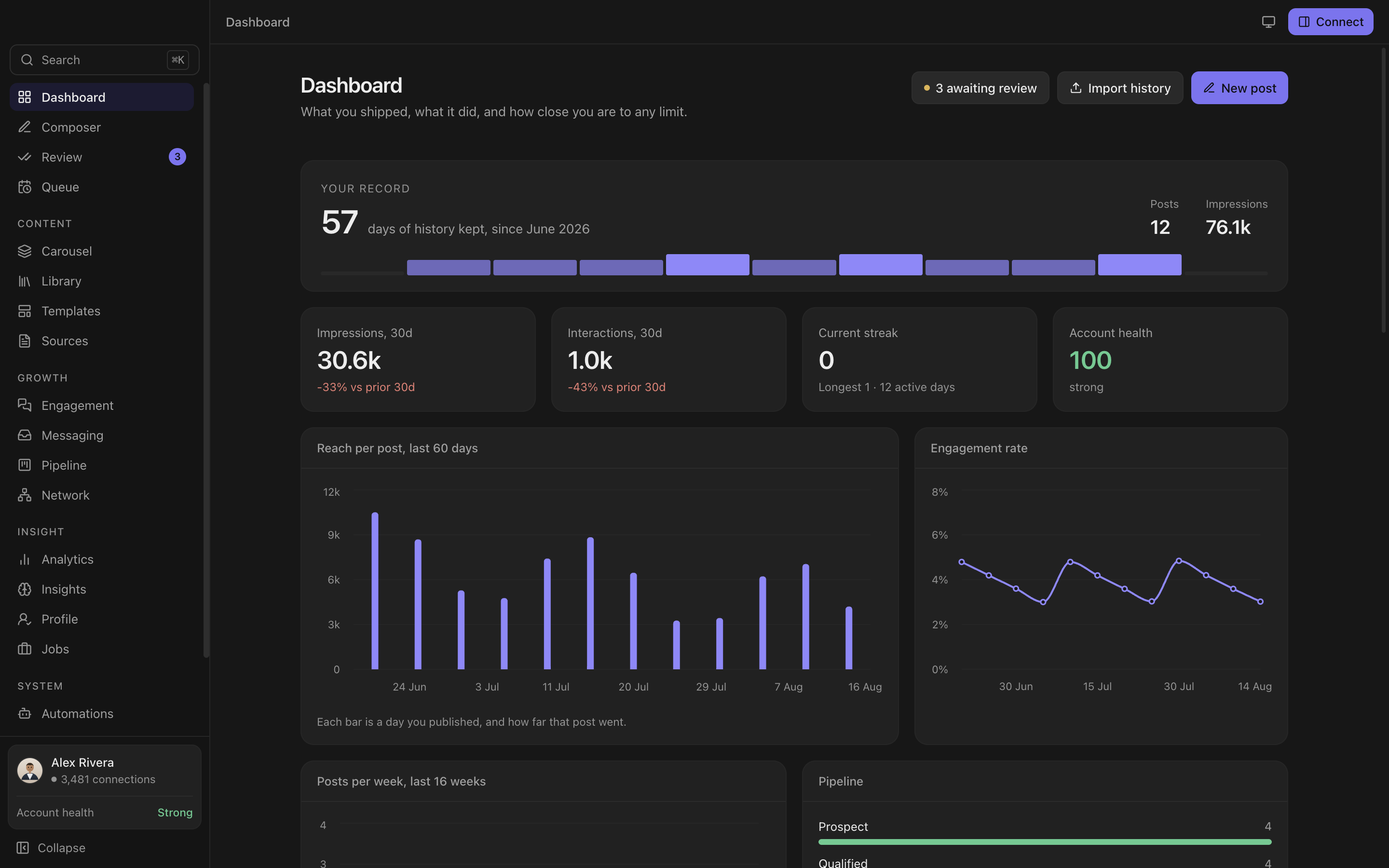Open the Composer page

(x=102, y=127)
